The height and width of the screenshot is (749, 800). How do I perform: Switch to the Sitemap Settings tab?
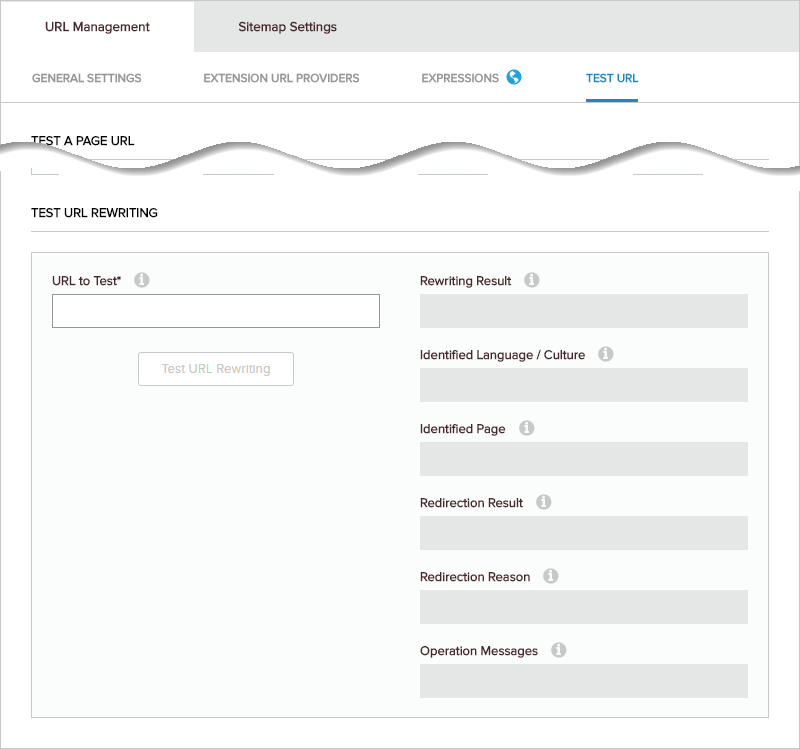click(x=287, y=27)
